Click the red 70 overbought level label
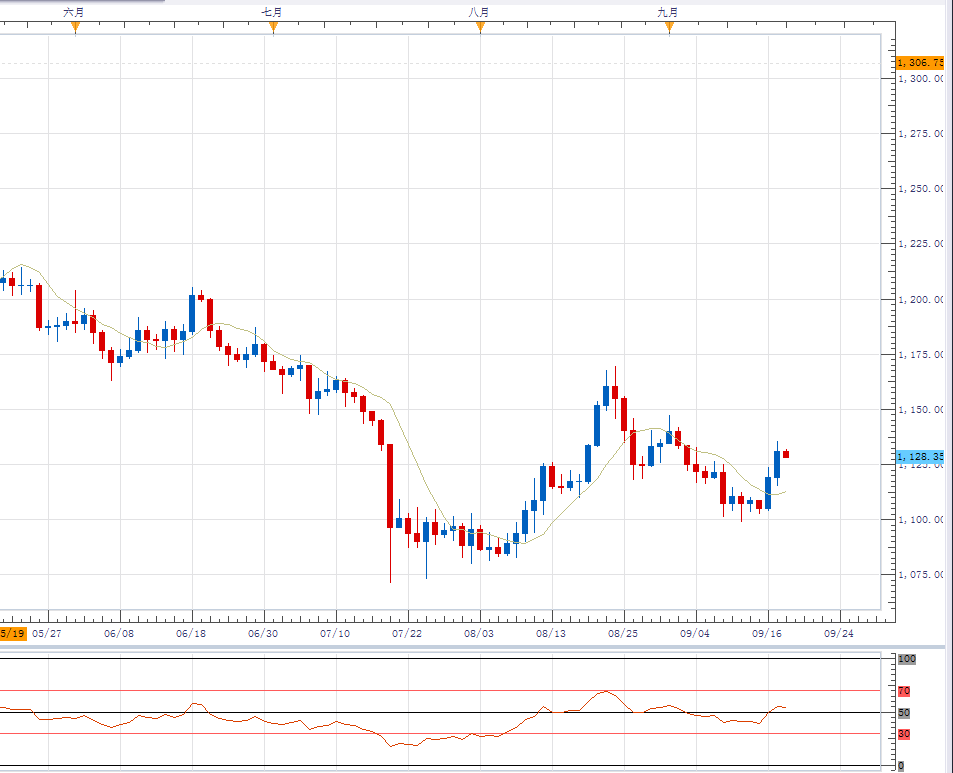Viewport: 953px width, 773px height. (x=903, y=691)
